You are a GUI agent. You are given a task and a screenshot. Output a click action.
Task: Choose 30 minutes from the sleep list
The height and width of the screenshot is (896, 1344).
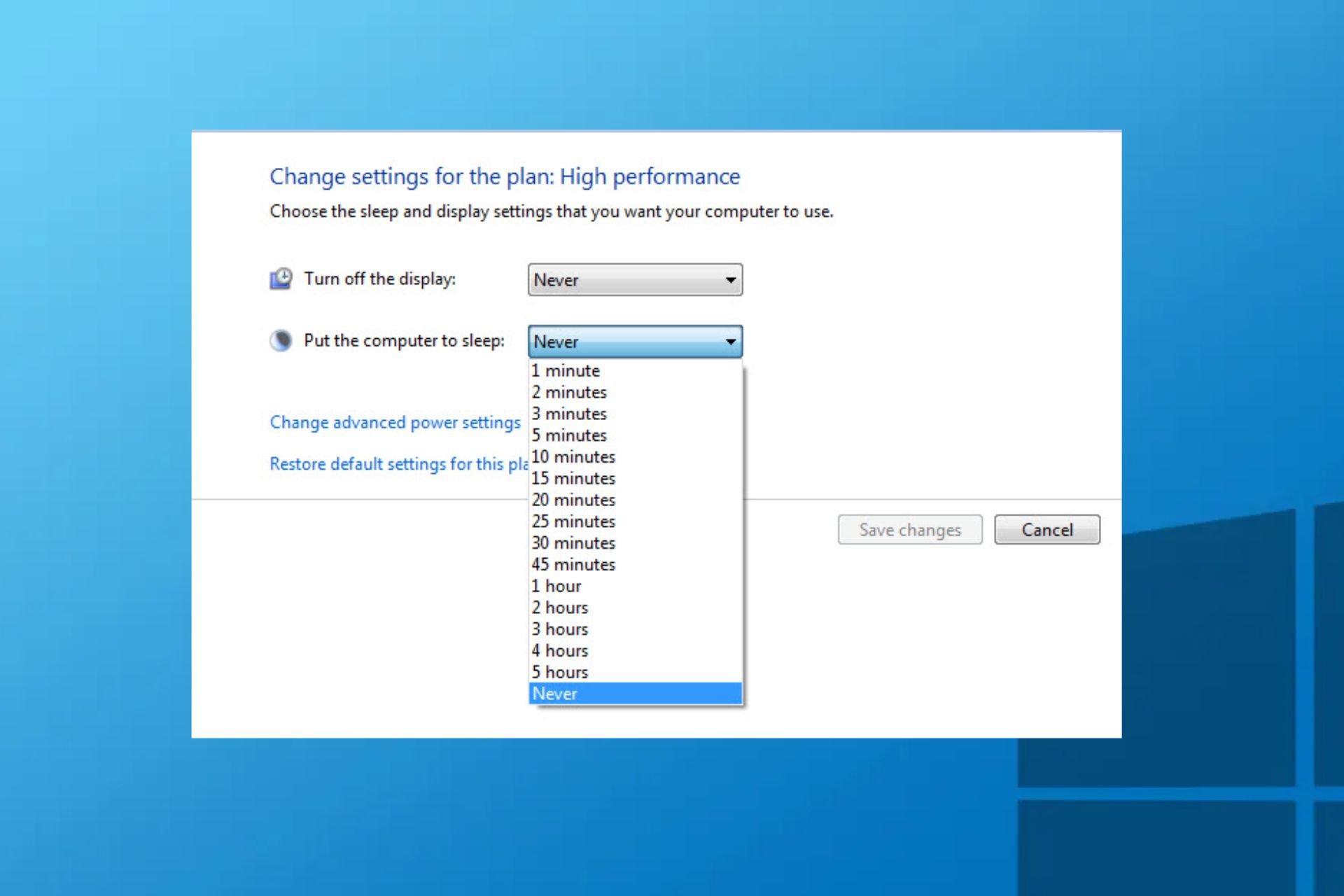click(x=635, y=543)
